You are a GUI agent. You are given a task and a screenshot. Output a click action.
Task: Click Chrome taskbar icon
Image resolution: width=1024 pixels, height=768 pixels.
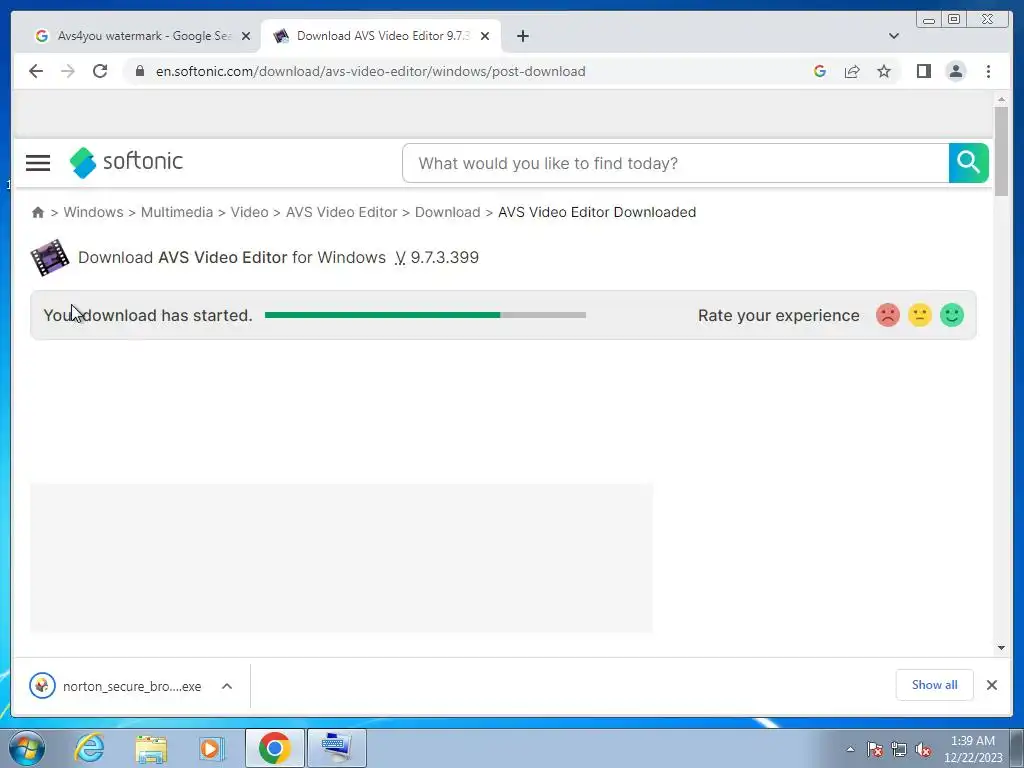[274, 748]
